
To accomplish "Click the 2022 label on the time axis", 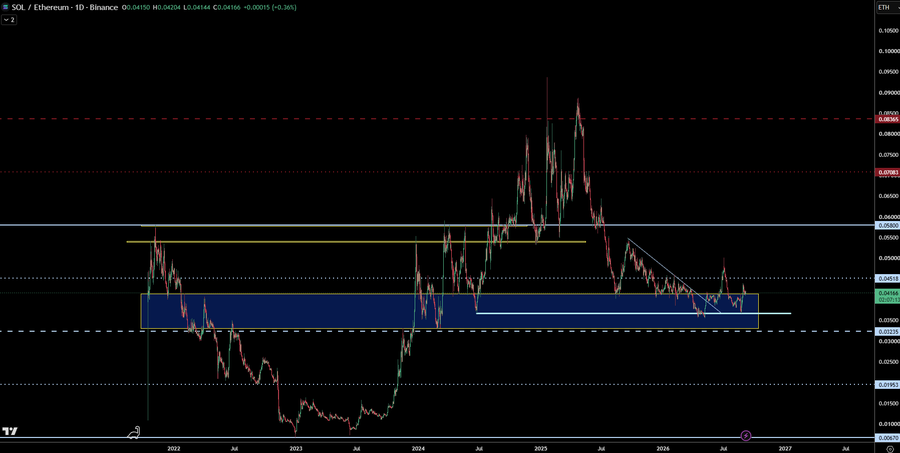I will click(x=174, y=448).
